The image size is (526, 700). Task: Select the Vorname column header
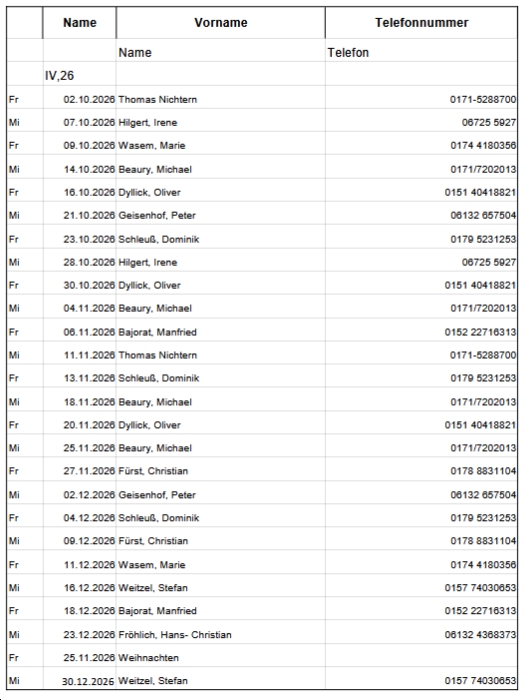click(221, 23)
